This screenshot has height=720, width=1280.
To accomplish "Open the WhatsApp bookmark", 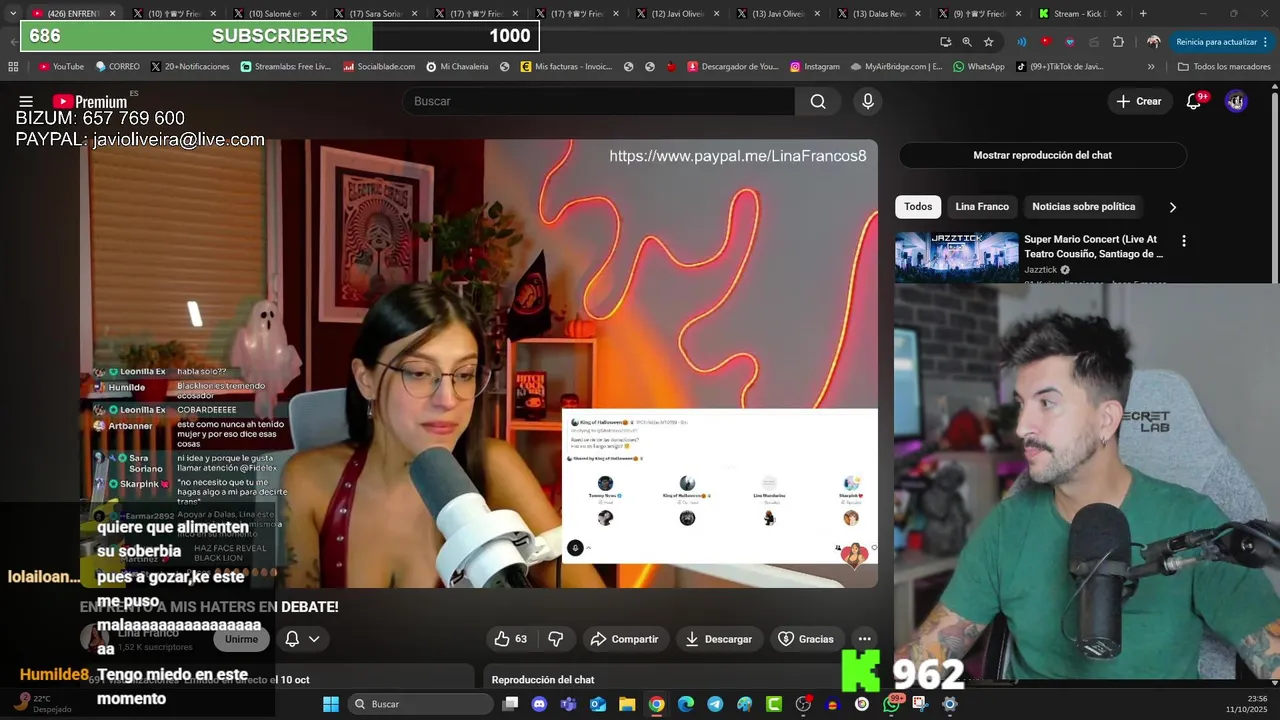I will point(978,67).
